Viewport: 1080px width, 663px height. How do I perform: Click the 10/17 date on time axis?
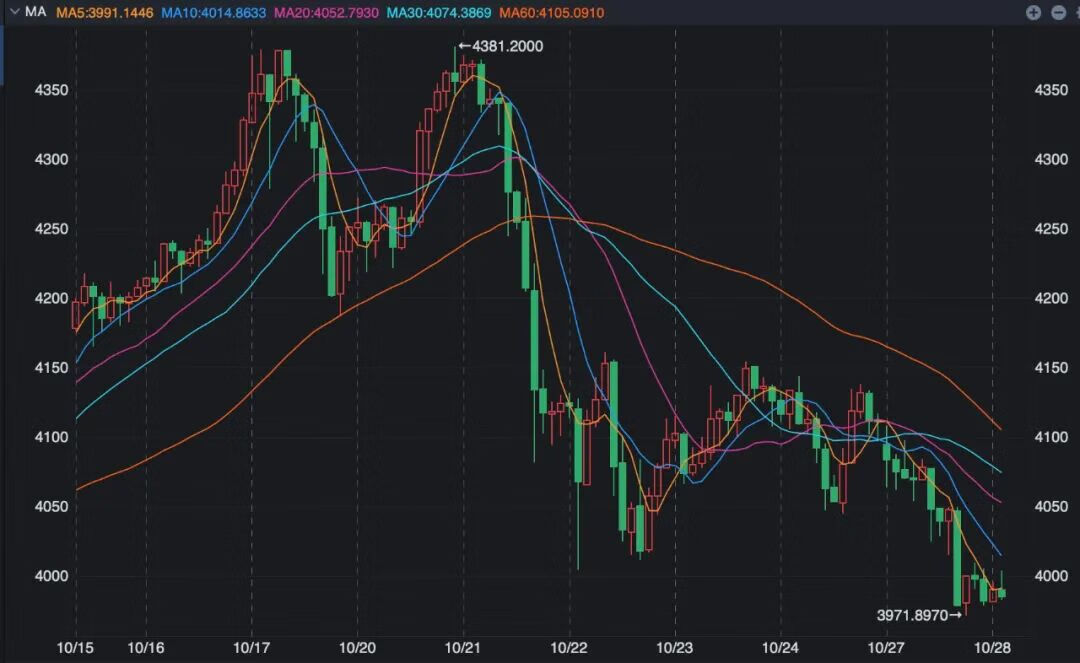251,648
